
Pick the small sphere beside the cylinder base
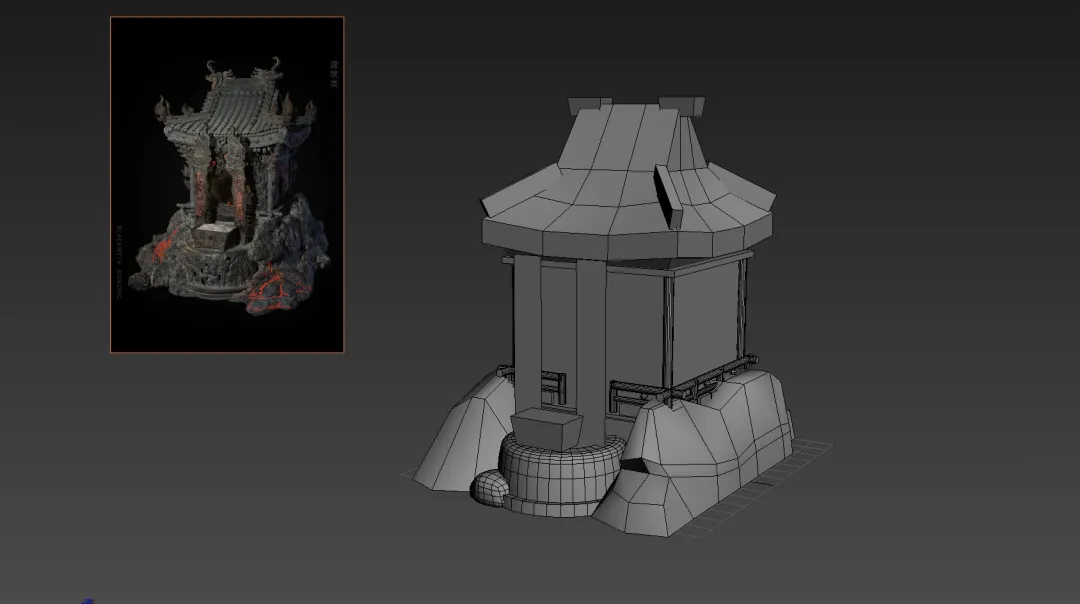click(x=488, y=488)
